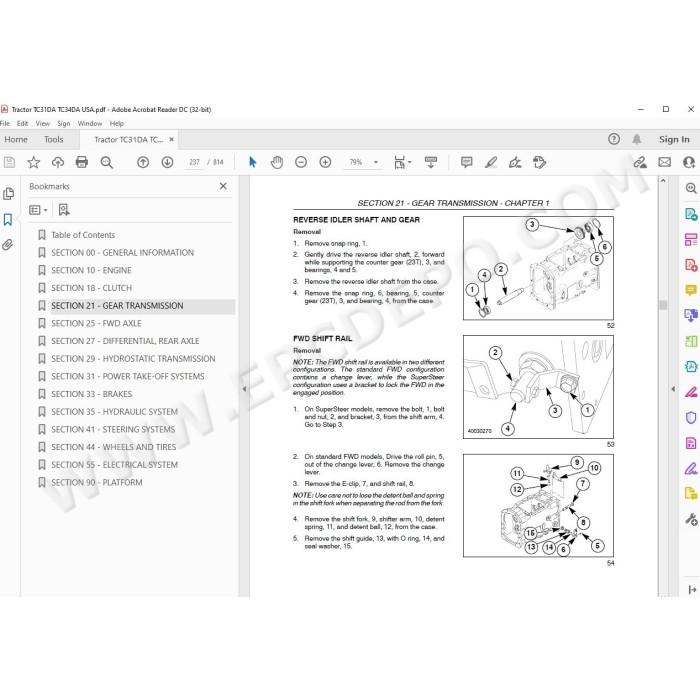This screenshot has width=700, height=700.
Task: Toggle the Bookmarks panel icon
Action: click(x=8, y=220)
